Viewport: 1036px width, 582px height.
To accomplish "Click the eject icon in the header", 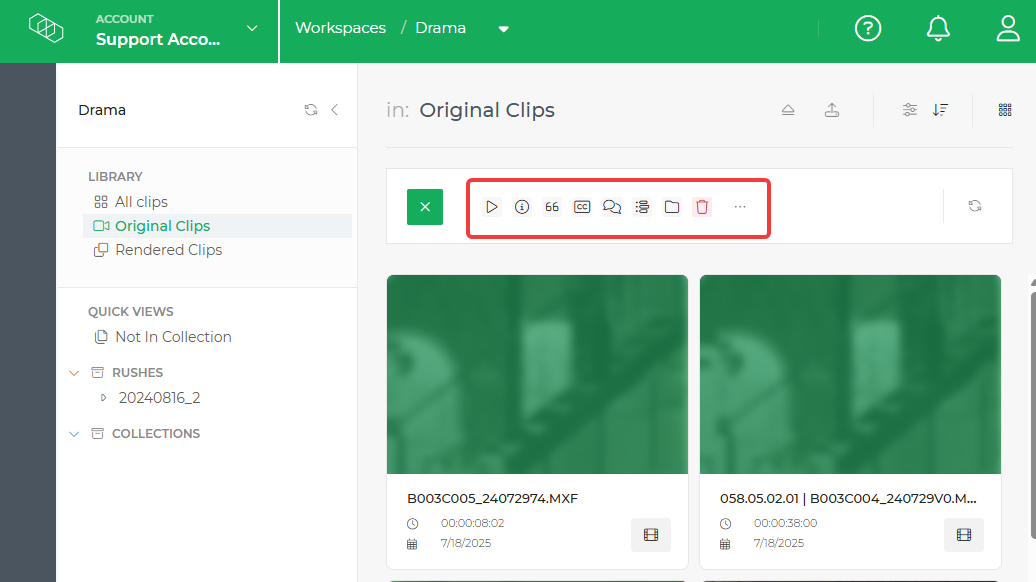I will (788, 110).
